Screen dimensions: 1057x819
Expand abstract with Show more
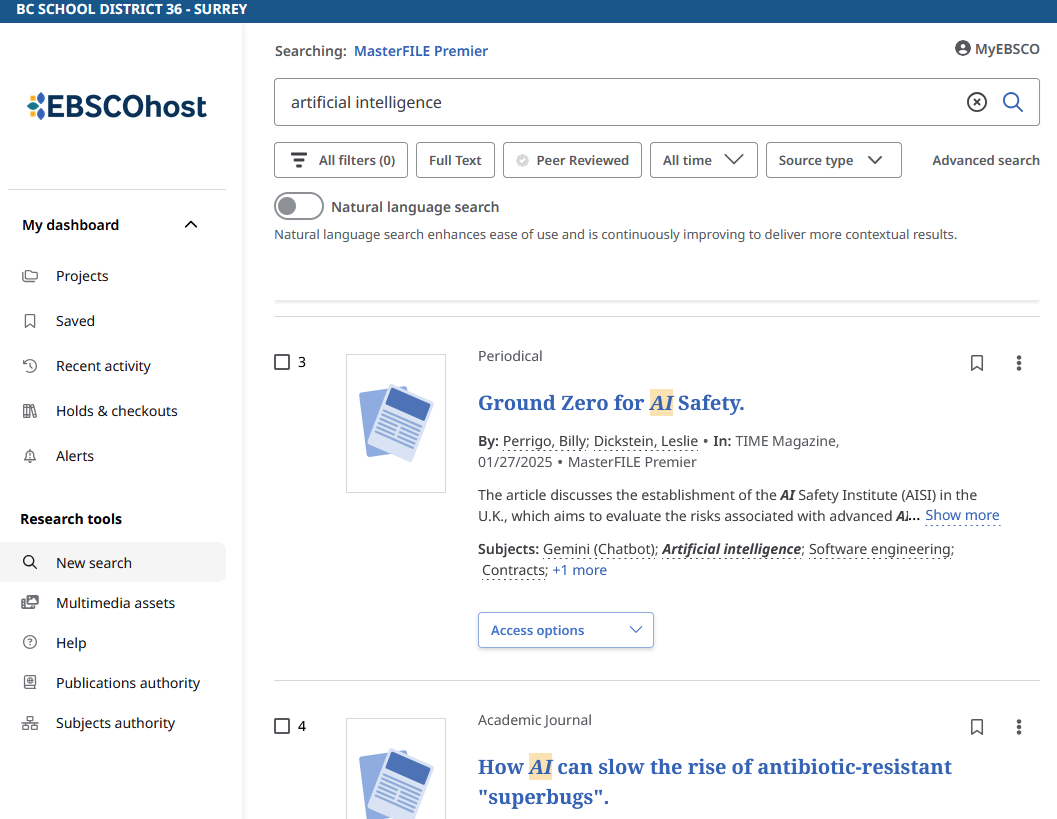tap(962, 516)
